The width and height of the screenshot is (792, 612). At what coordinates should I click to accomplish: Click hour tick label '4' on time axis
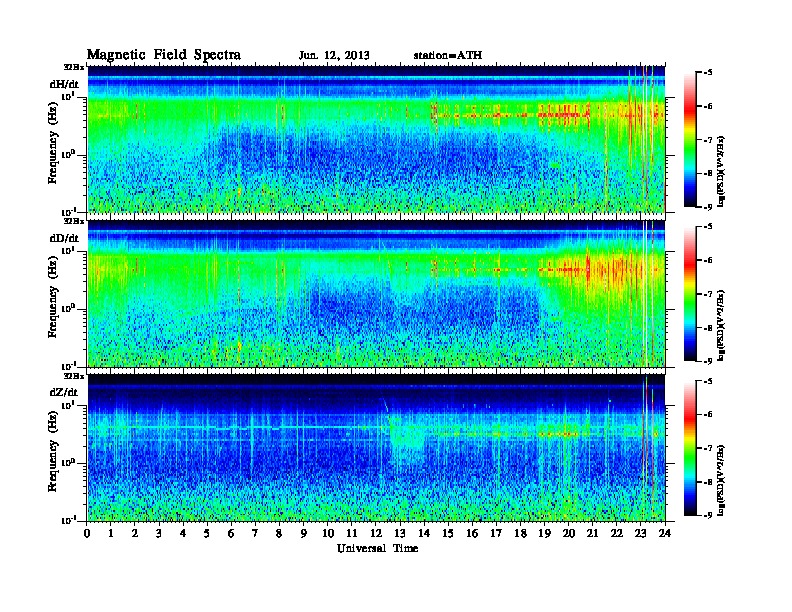click(183, 534)
